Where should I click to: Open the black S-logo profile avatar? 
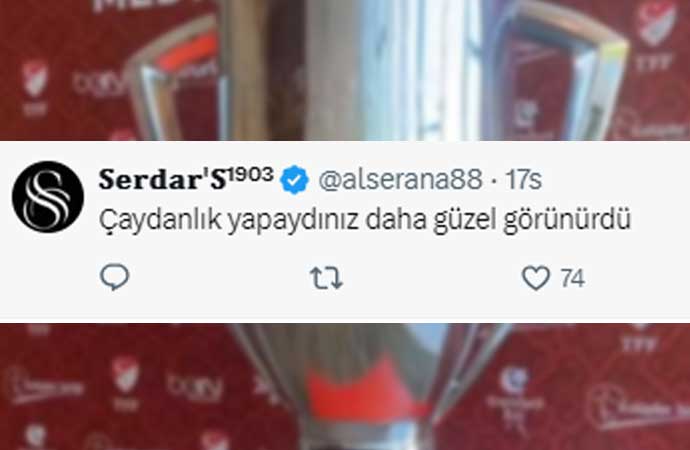coord(48,197)
